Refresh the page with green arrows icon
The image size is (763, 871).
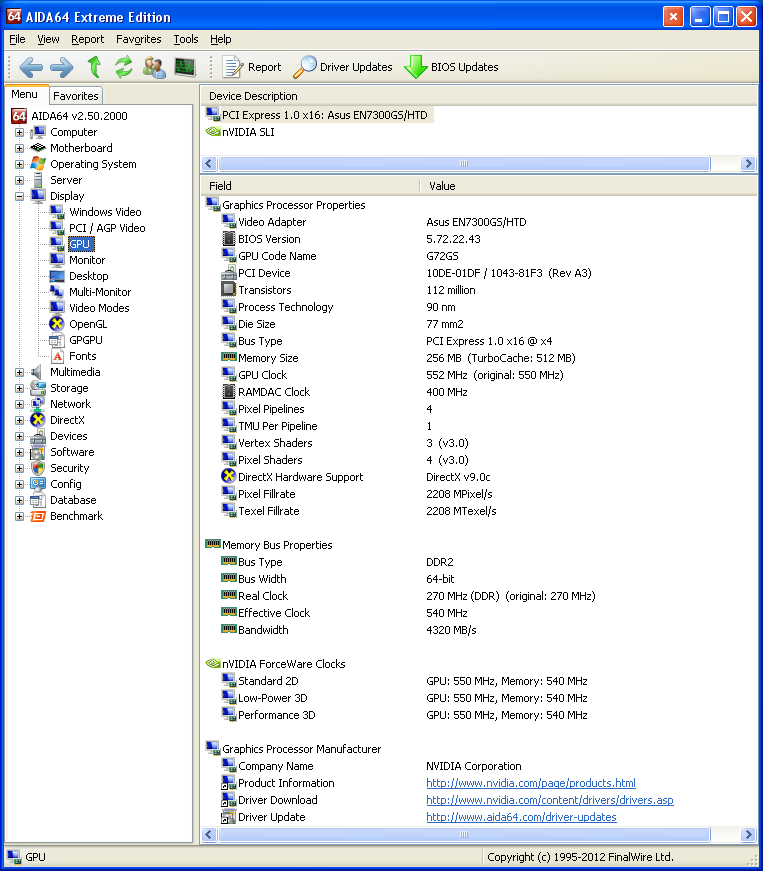[x=124, y=67]
